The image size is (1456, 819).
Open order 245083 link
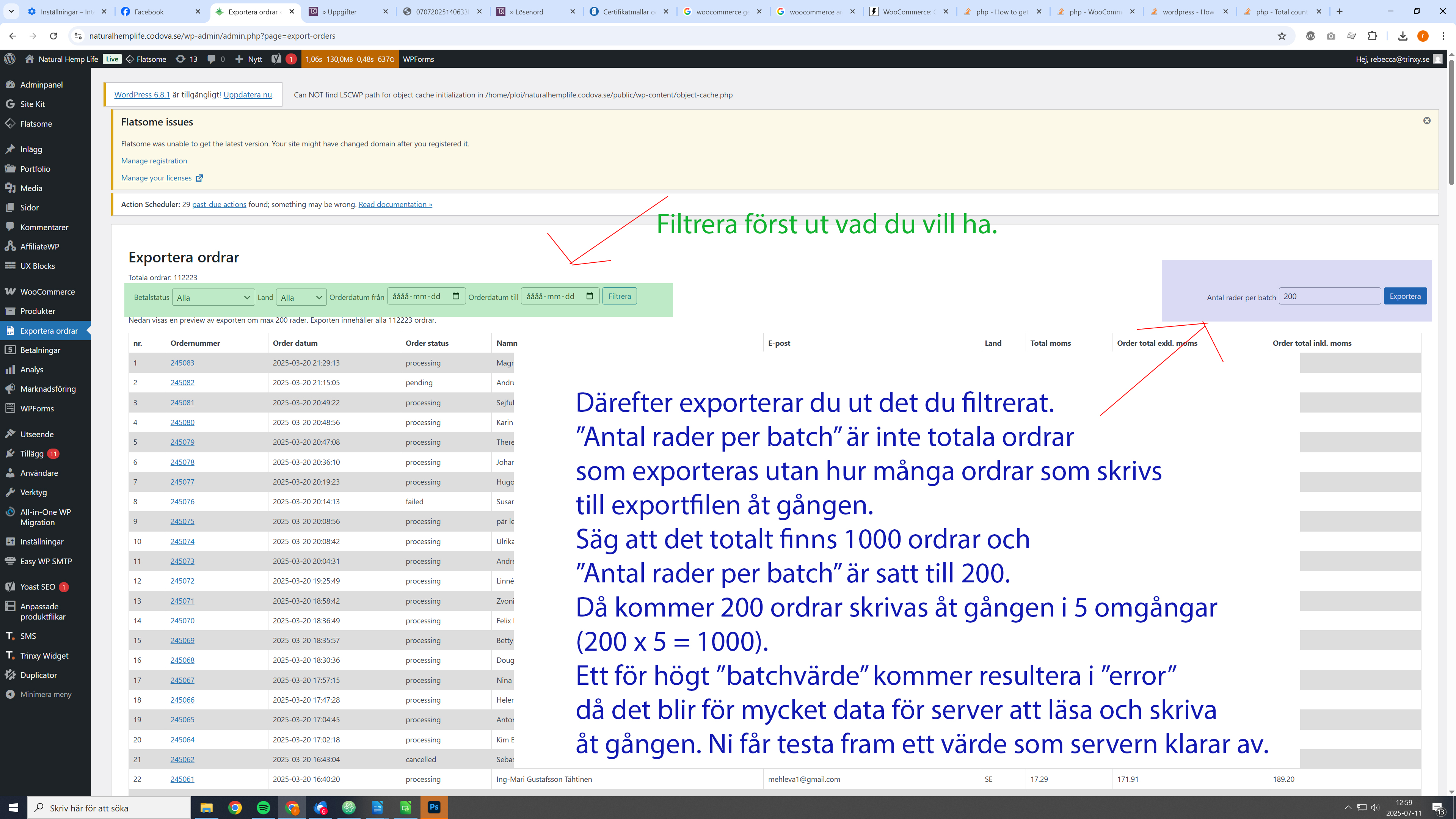[x=182, y=363]
